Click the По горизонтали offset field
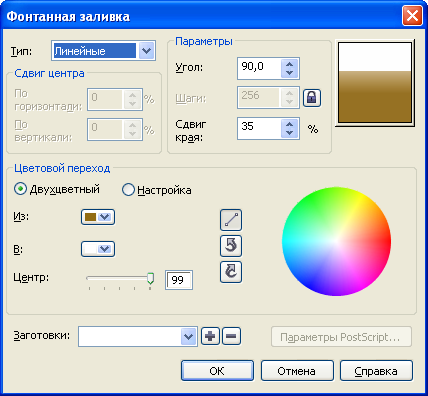 coord(105,99)
